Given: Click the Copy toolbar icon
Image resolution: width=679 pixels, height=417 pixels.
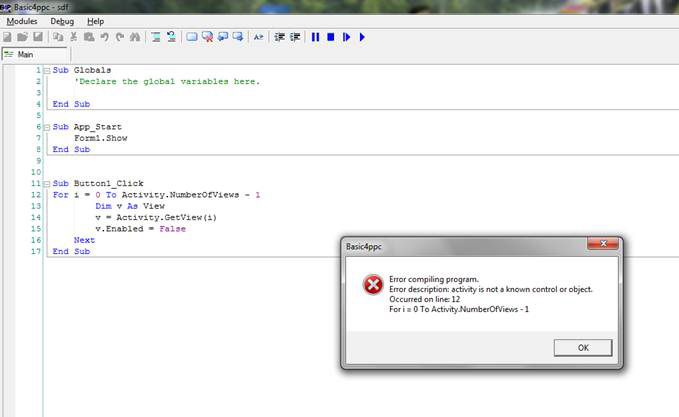Looking at the screenshot, I should coord(58,37).
